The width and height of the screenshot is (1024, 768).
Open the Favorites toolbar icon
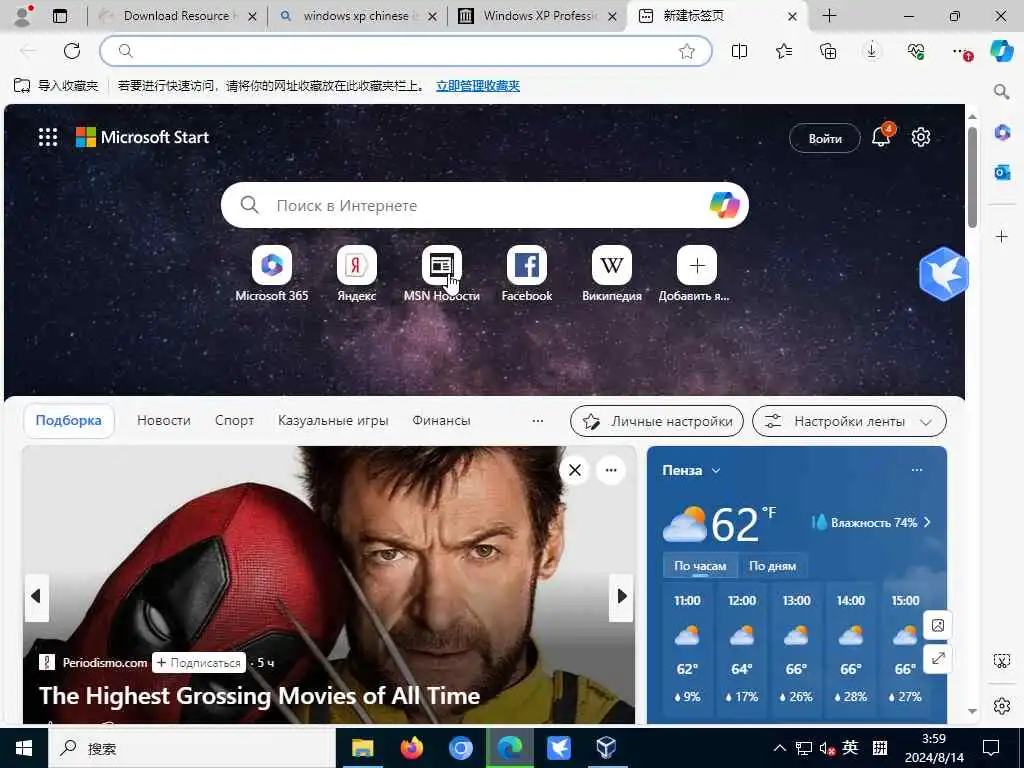pyautogui.click(x=784, y=51)
